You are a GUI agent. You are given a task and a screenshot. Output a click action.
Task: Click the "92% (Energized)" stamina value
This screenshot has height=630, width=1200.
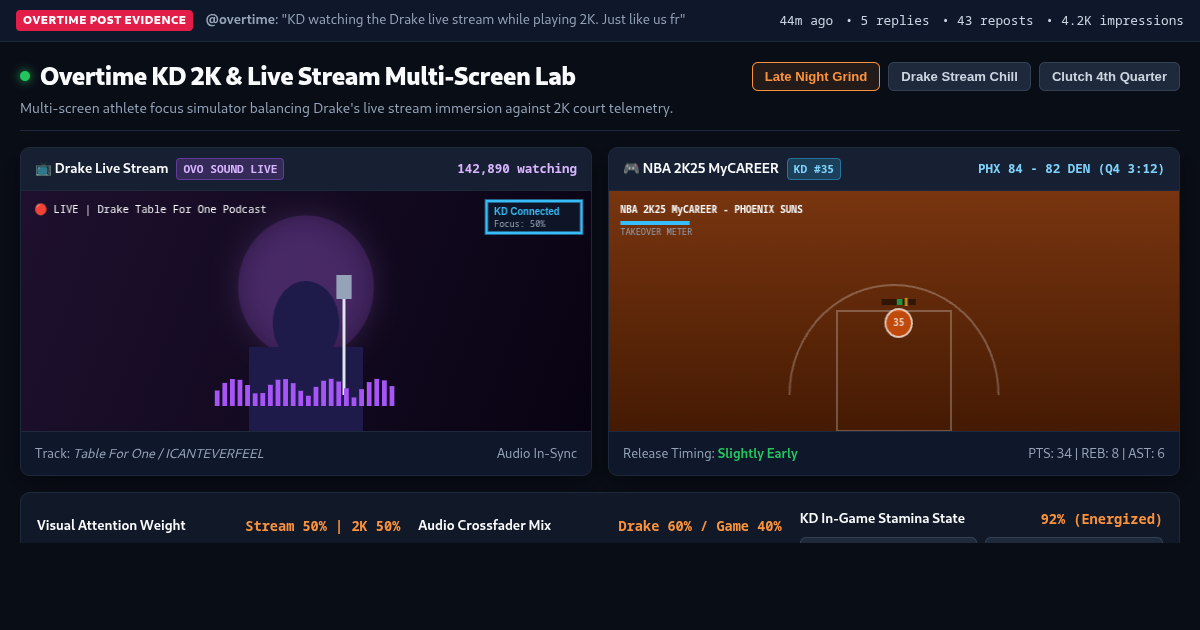pos(1102,519)
